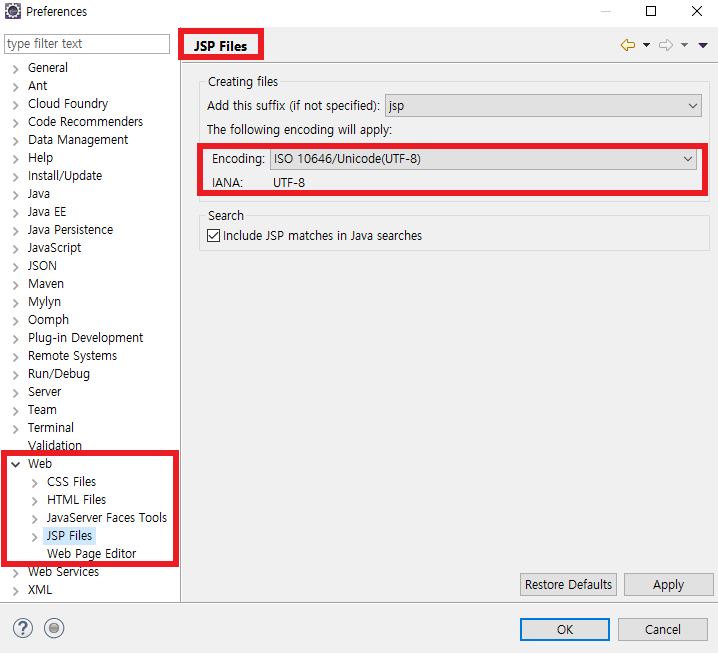Collapse the Web tree node
718x653 pixels.
click(x=16, y=464)
